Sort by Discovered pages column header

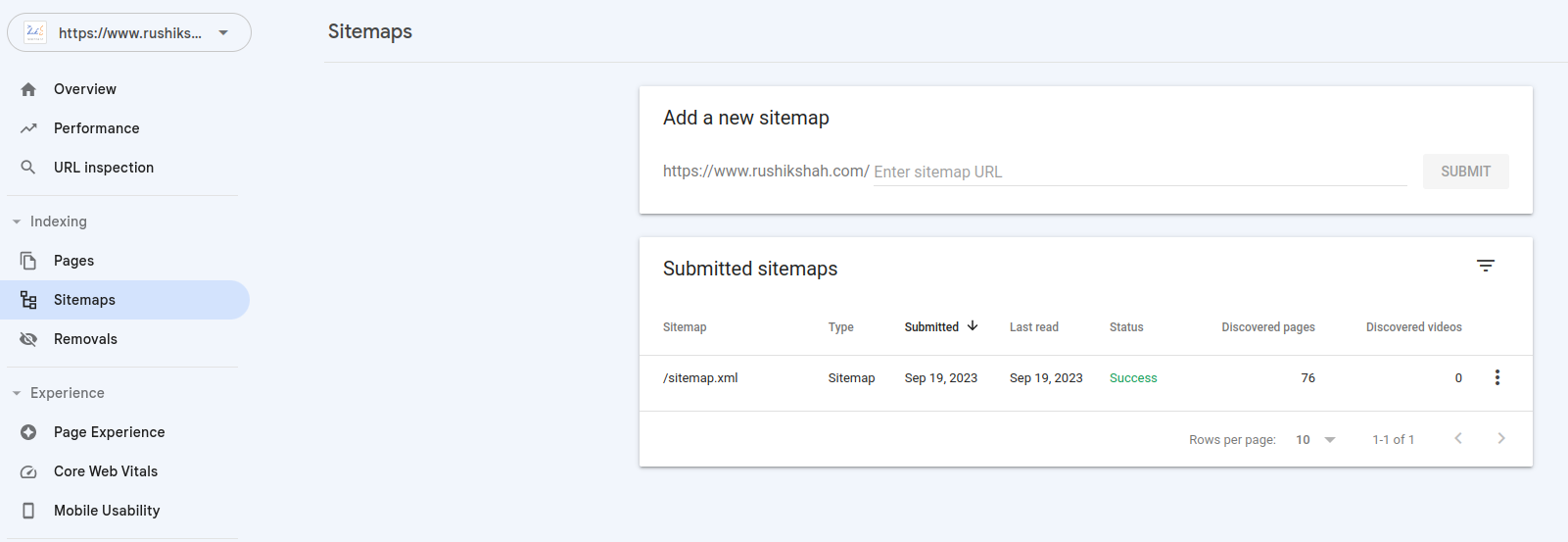[1268, 327]
